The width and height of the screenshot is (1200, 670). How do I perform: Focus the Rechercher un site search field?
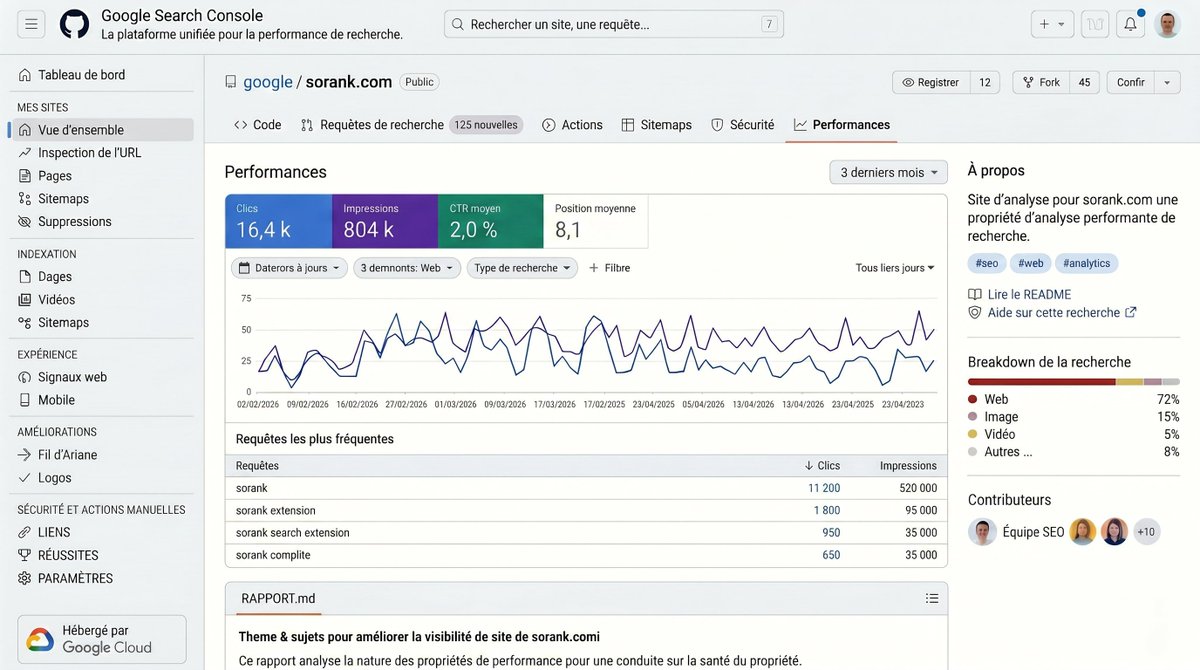click(x=614, y=25)
